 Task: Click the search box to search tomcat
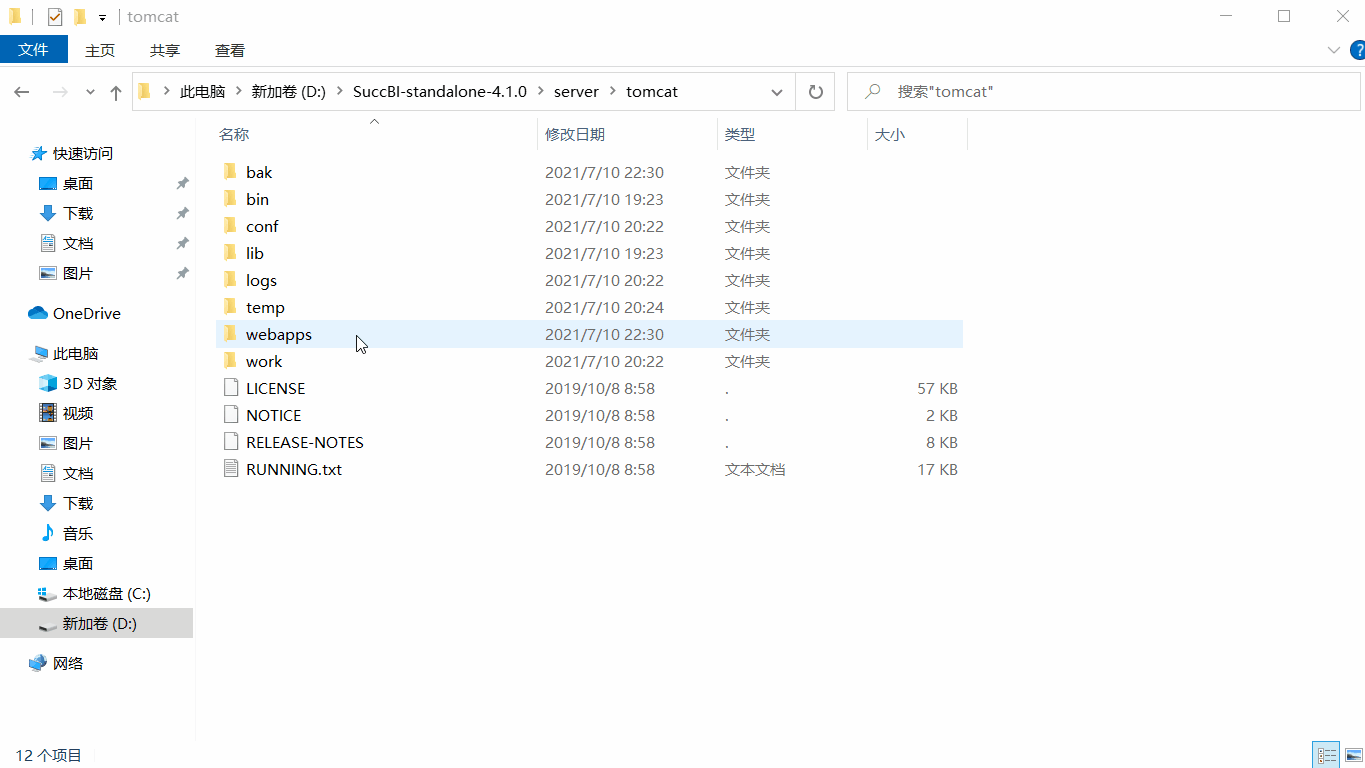(x=1100, y=91)
